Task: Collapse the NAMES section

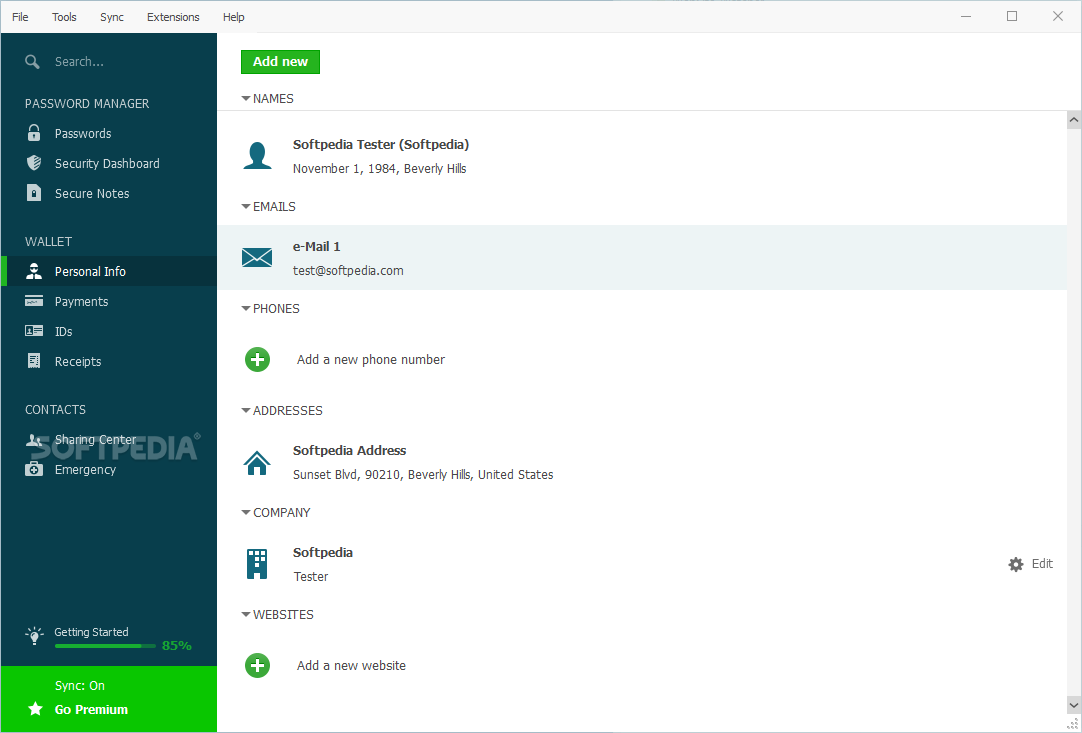Action: [x=246, y=99]
